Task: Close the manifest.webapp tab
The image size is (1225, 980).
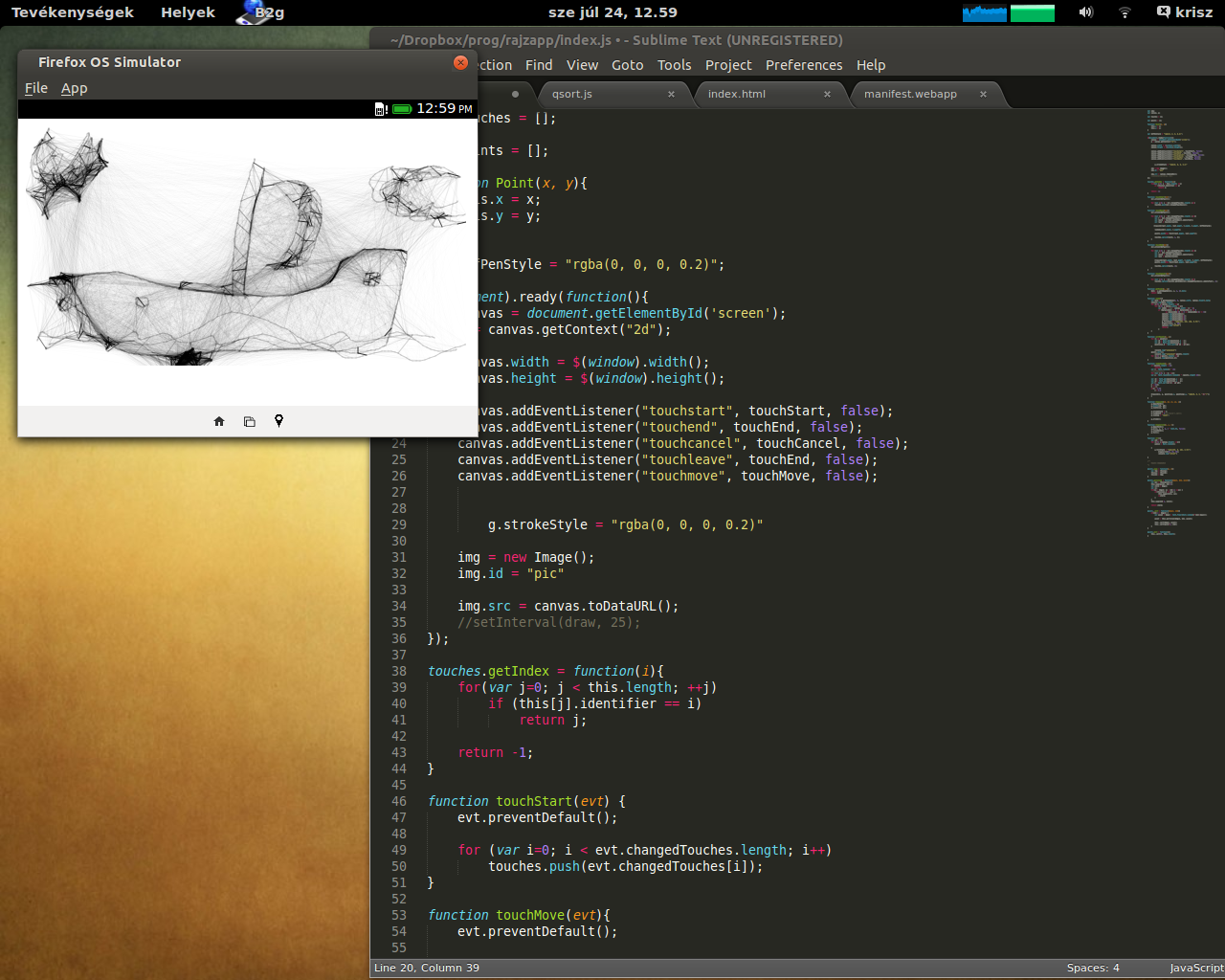Action: click(x=983, y=94)
